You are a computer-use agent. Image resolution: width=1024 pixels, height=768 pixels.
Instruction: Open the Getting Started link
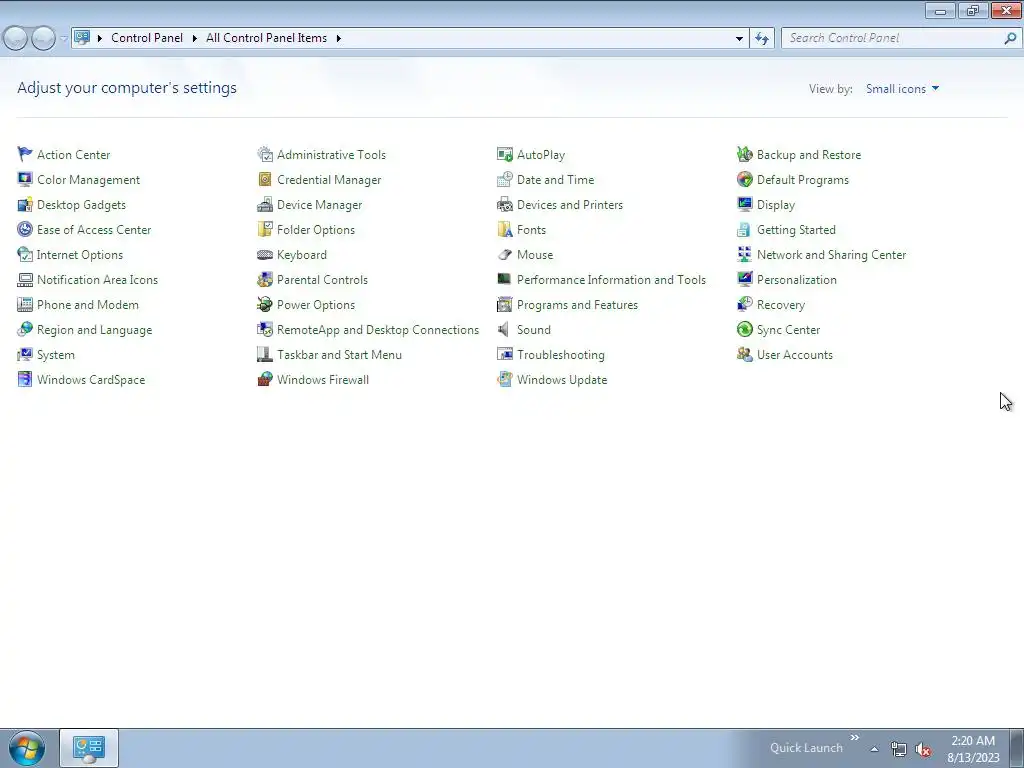796,230
